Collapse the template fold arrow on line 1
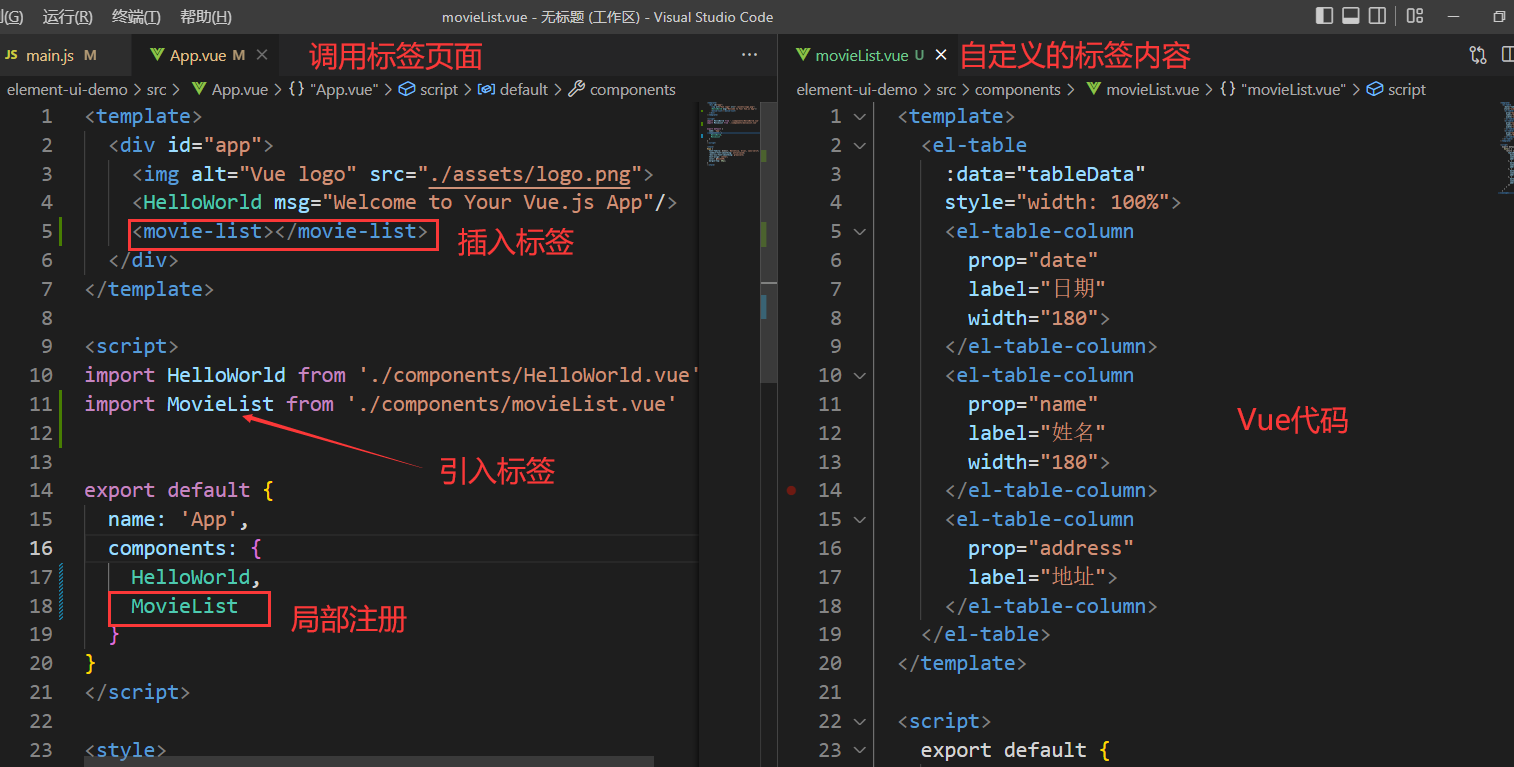 coord(859,117)
